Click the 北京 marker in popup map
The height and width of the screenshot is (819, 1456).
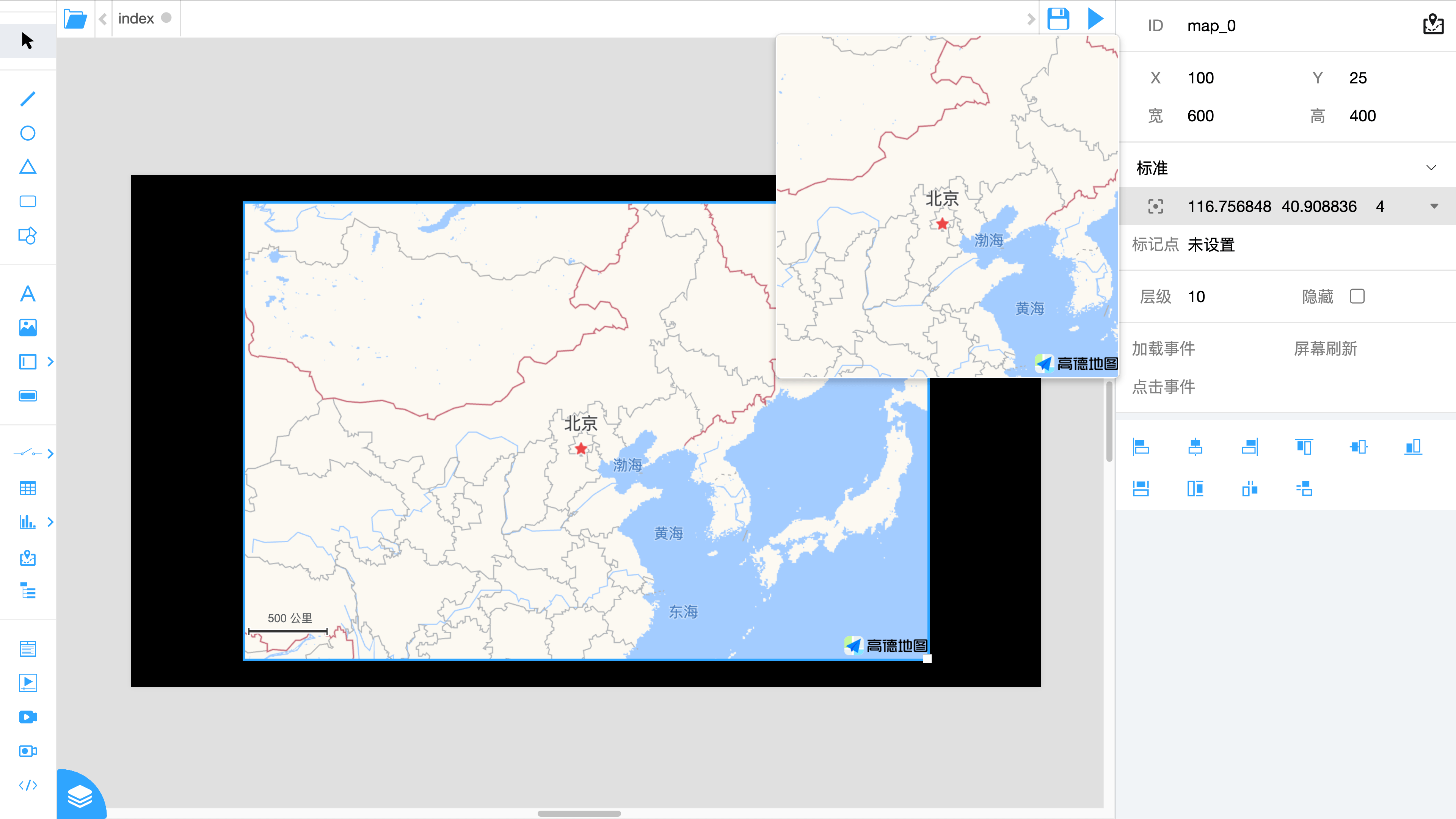click(941, 224)
